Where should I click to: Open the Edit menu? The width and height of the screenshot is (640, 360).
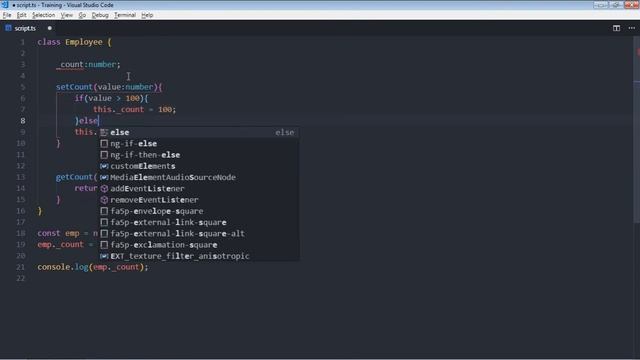tap(21, 15)
